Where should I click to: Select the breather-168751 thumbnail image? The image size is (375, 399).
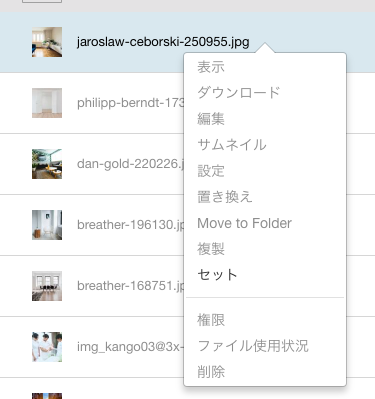point(47,286)
